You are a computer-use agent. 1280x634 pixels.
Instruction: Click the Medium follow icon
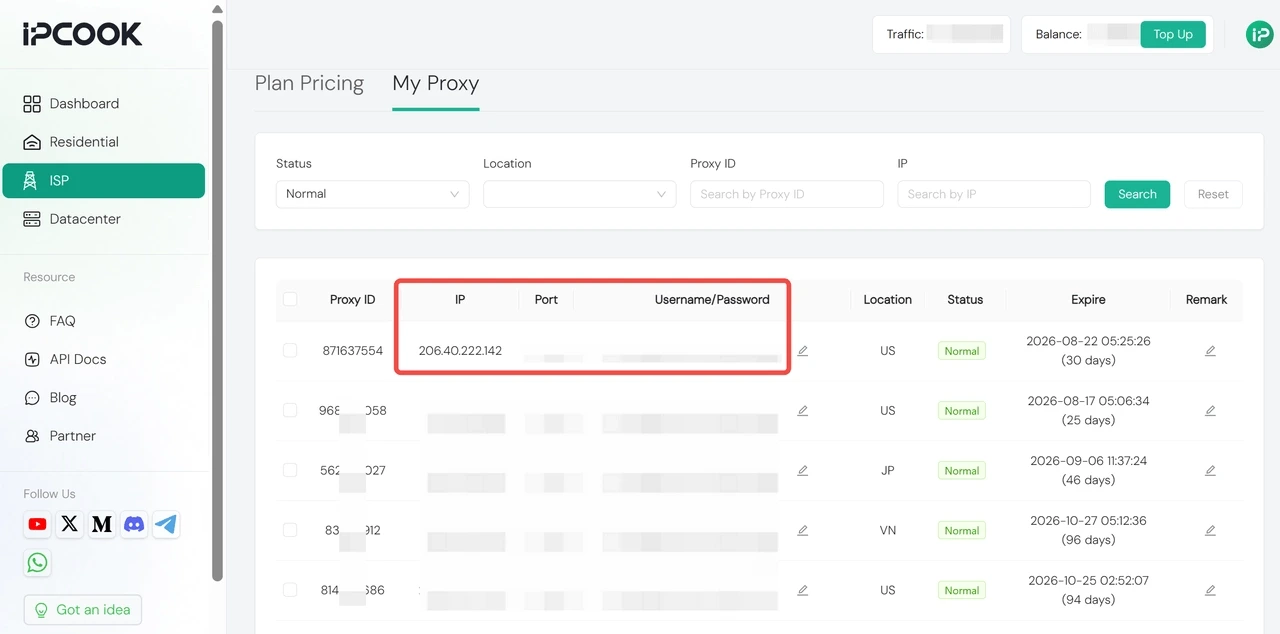pyautogui.click(x=102, y=524)
